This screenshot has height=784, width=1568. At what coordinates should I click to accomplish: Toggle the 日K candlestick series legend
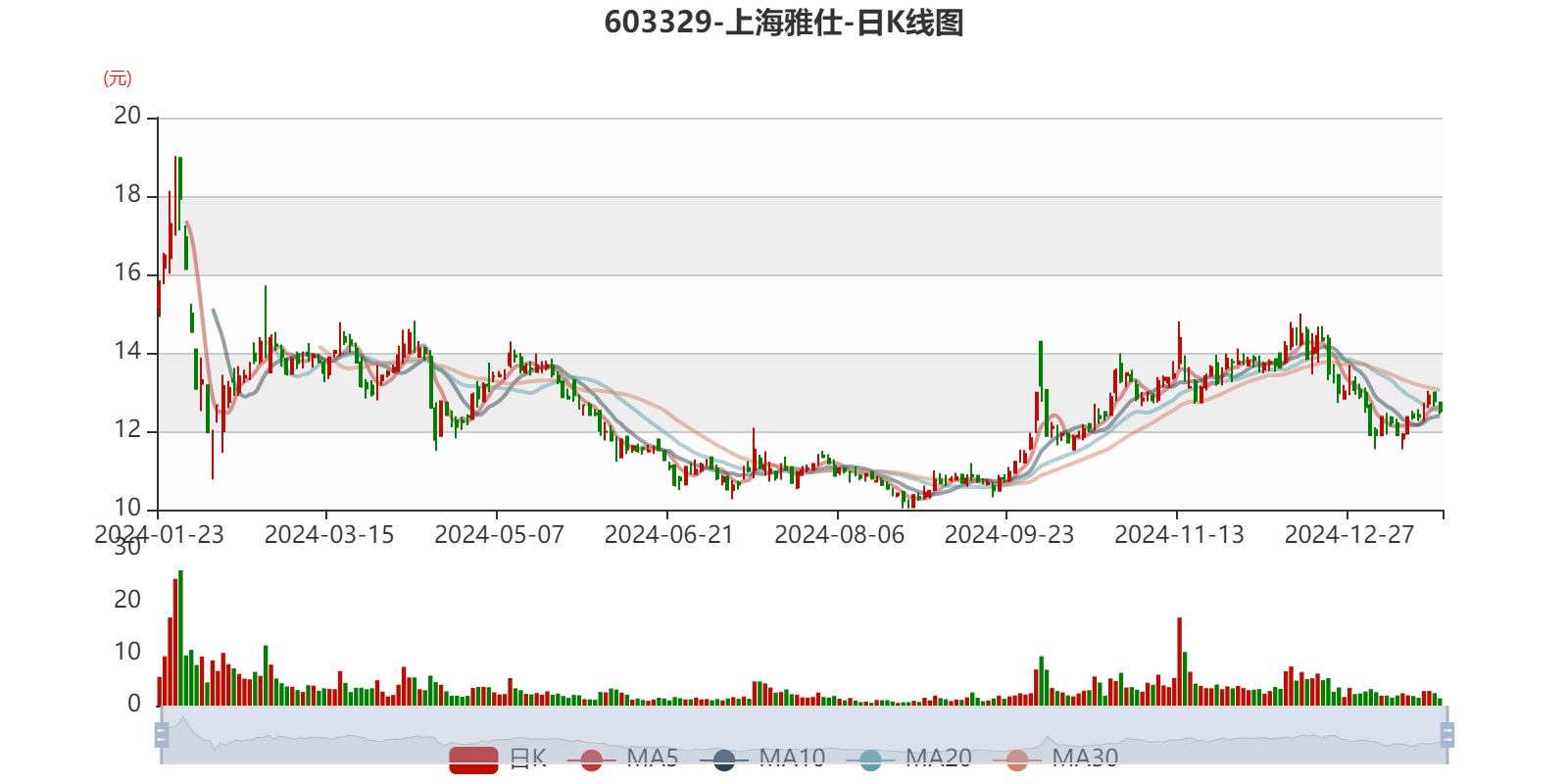click(498, 759)
